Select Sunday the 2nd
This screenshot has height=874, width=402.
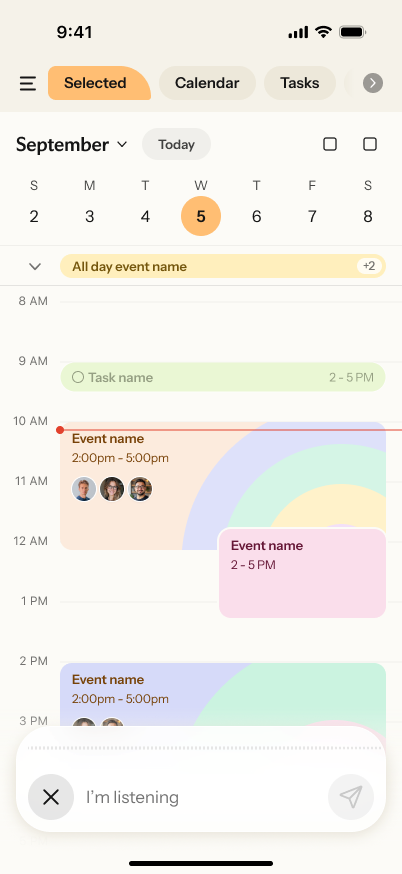click(34, 216)
